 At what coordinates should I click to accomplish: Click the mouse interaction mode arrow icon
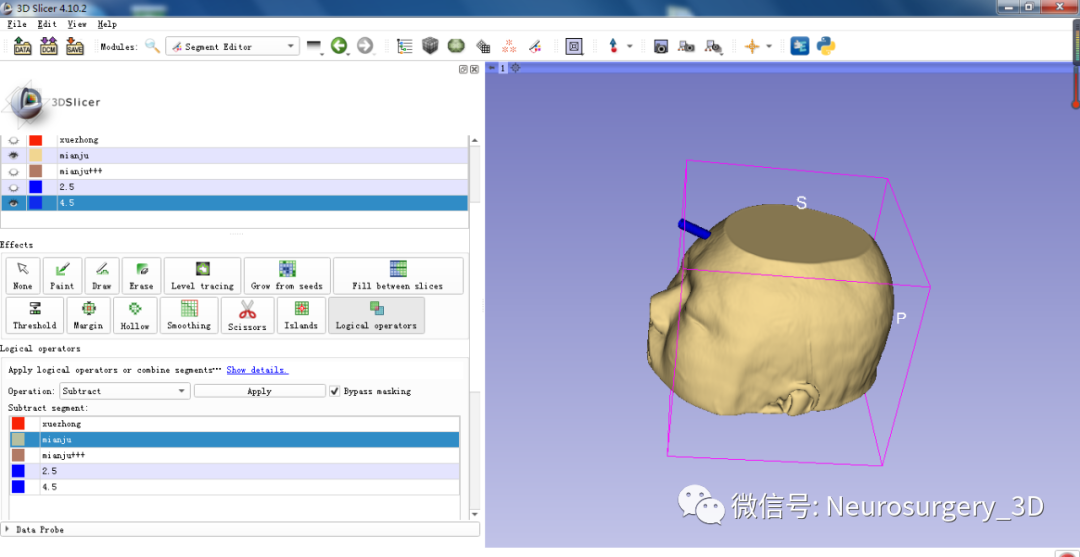(x=613, y=46)
